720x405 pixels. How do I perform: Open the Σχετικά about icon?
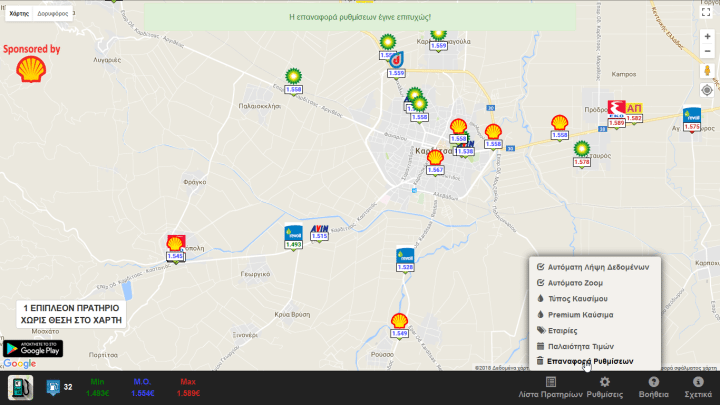click(x=698, y=388)
